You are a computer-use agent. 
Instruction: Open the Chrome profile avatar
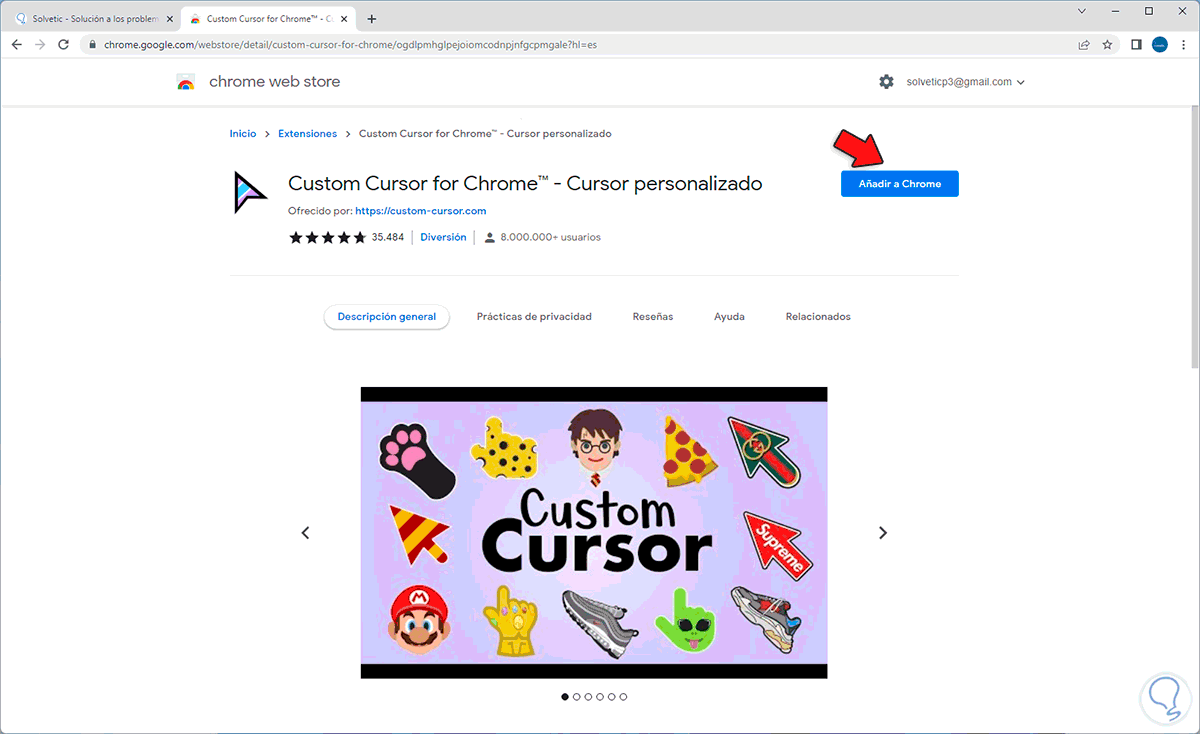tap(1160, 45)
